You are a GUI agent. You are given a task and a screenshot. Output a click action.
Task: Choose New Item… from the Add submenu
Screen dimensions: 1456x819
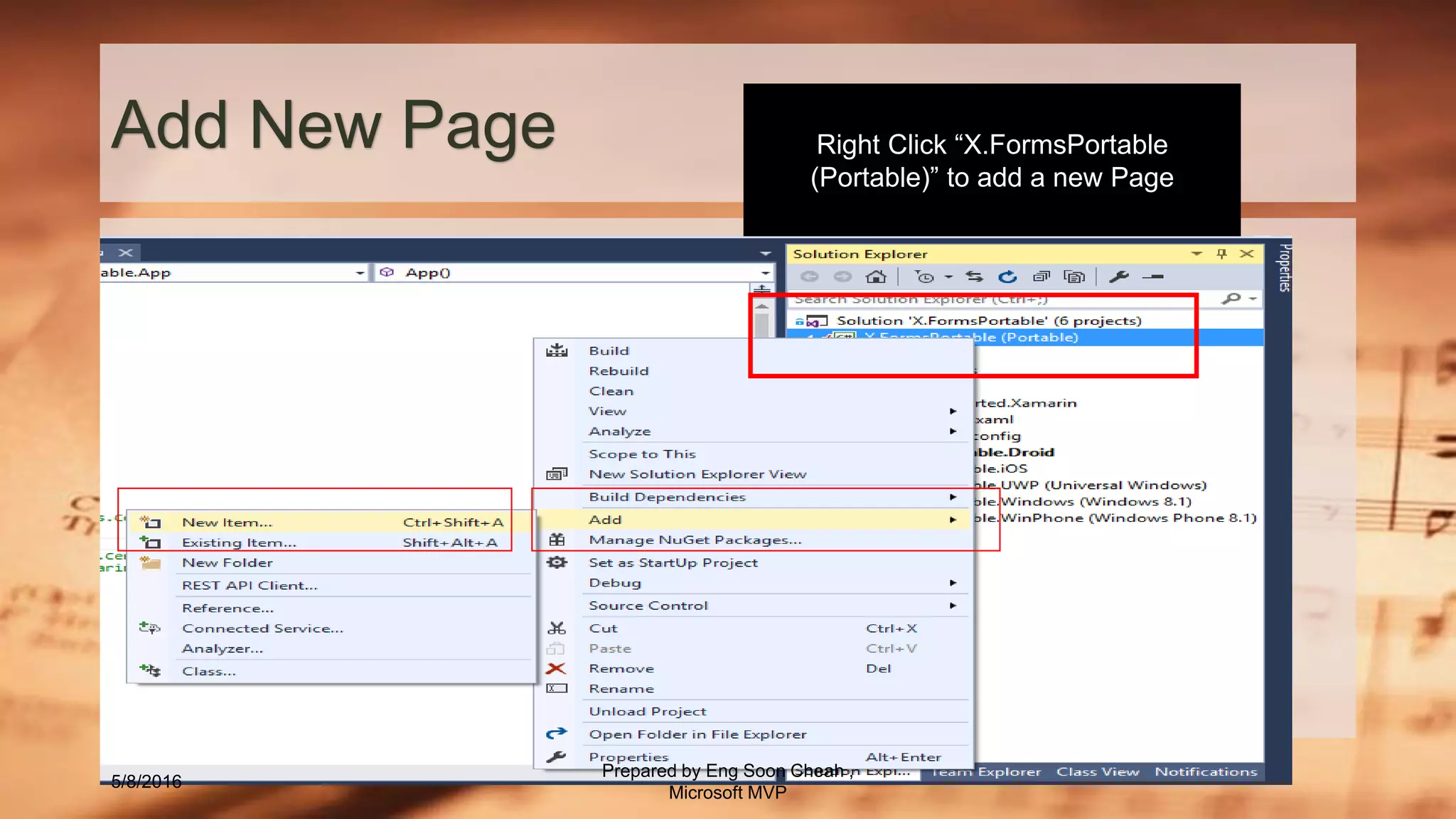coord(331,523)
